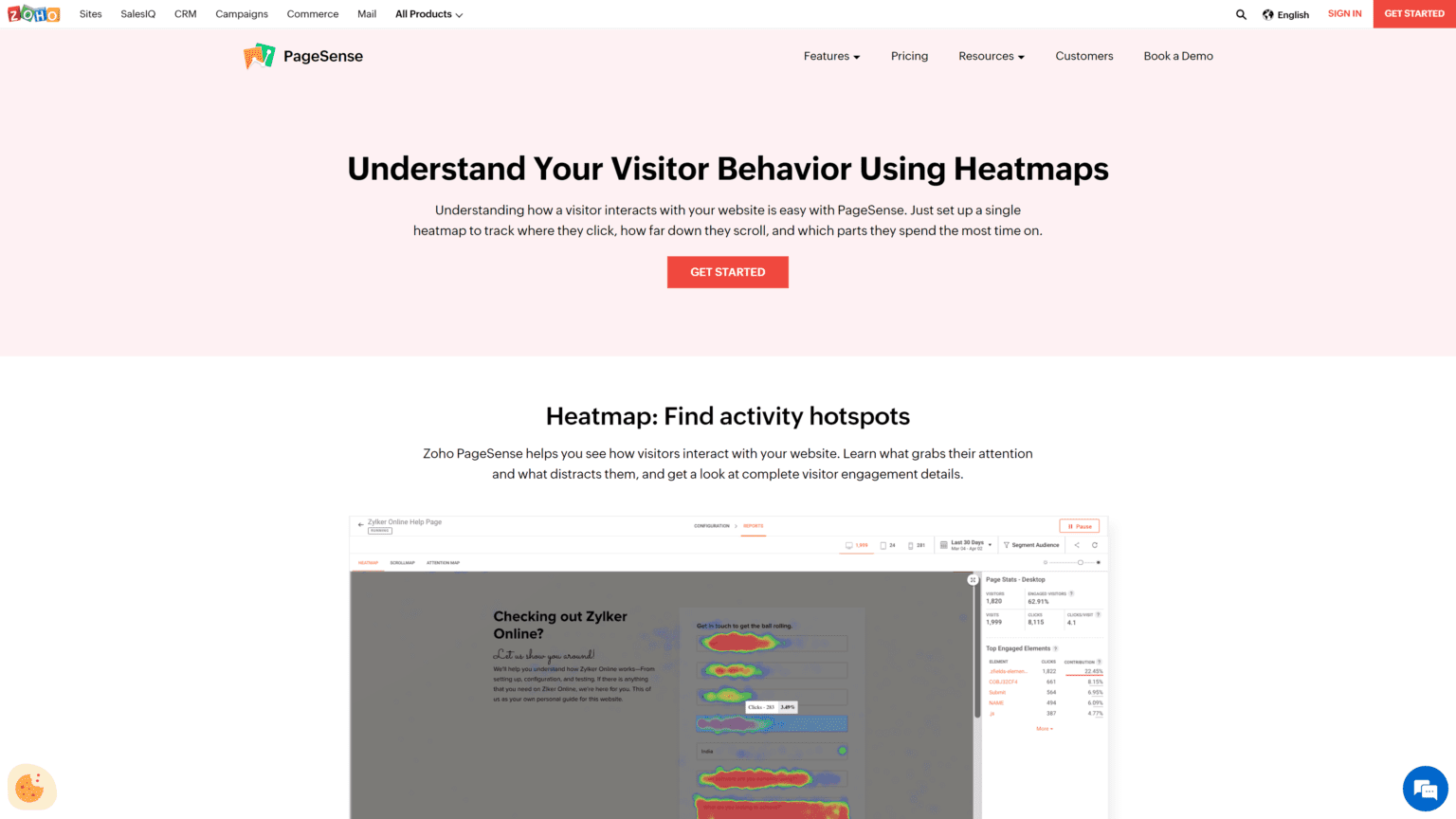Open the Features dropdown menu
Image resolution: width=1456 pixels, height=819 pixels.
click(831, 56)
